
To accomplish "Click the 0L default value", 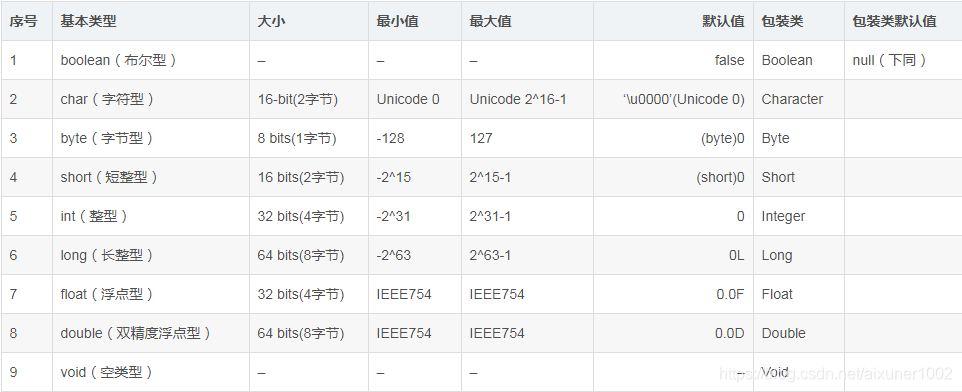I will click(737, 255).
